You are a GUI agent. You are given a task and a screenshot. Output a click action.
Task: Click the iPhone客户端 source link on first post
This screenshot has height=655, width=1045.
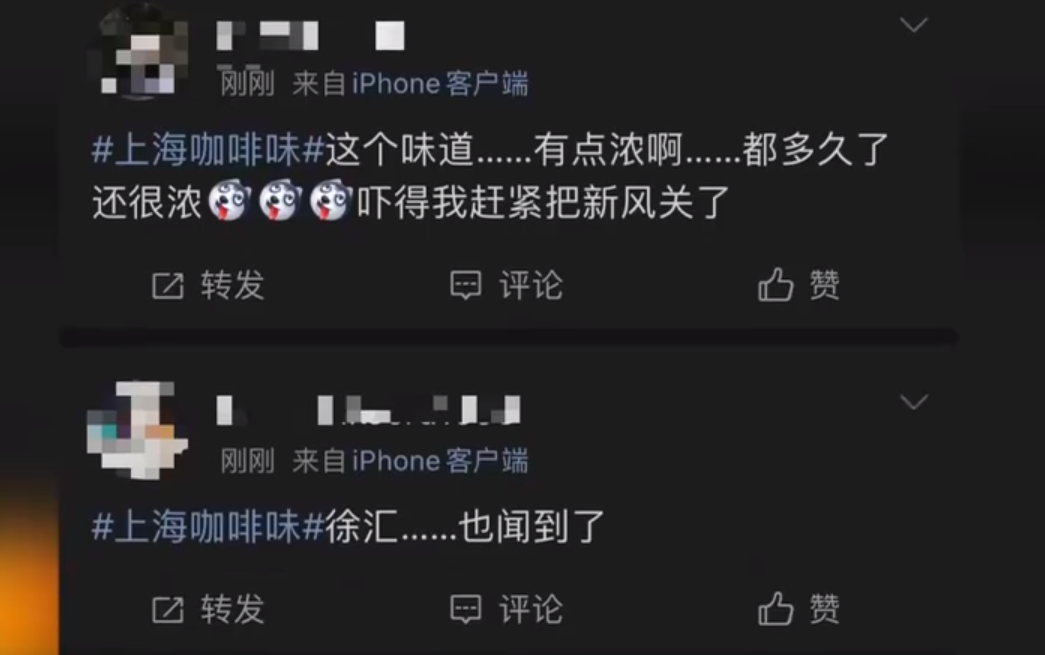tap(440, 84)
